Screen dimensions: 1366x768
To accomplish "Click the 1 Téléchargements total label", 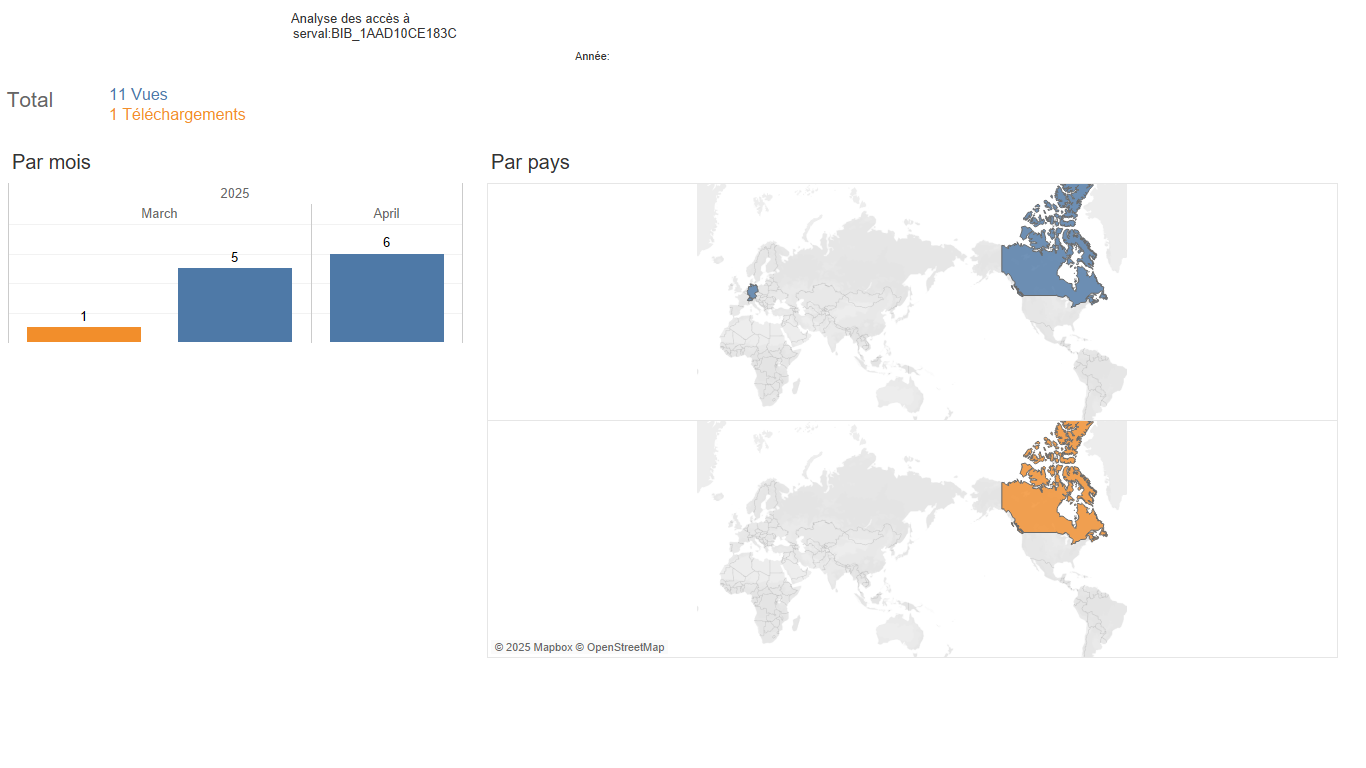I will point(178,115).
